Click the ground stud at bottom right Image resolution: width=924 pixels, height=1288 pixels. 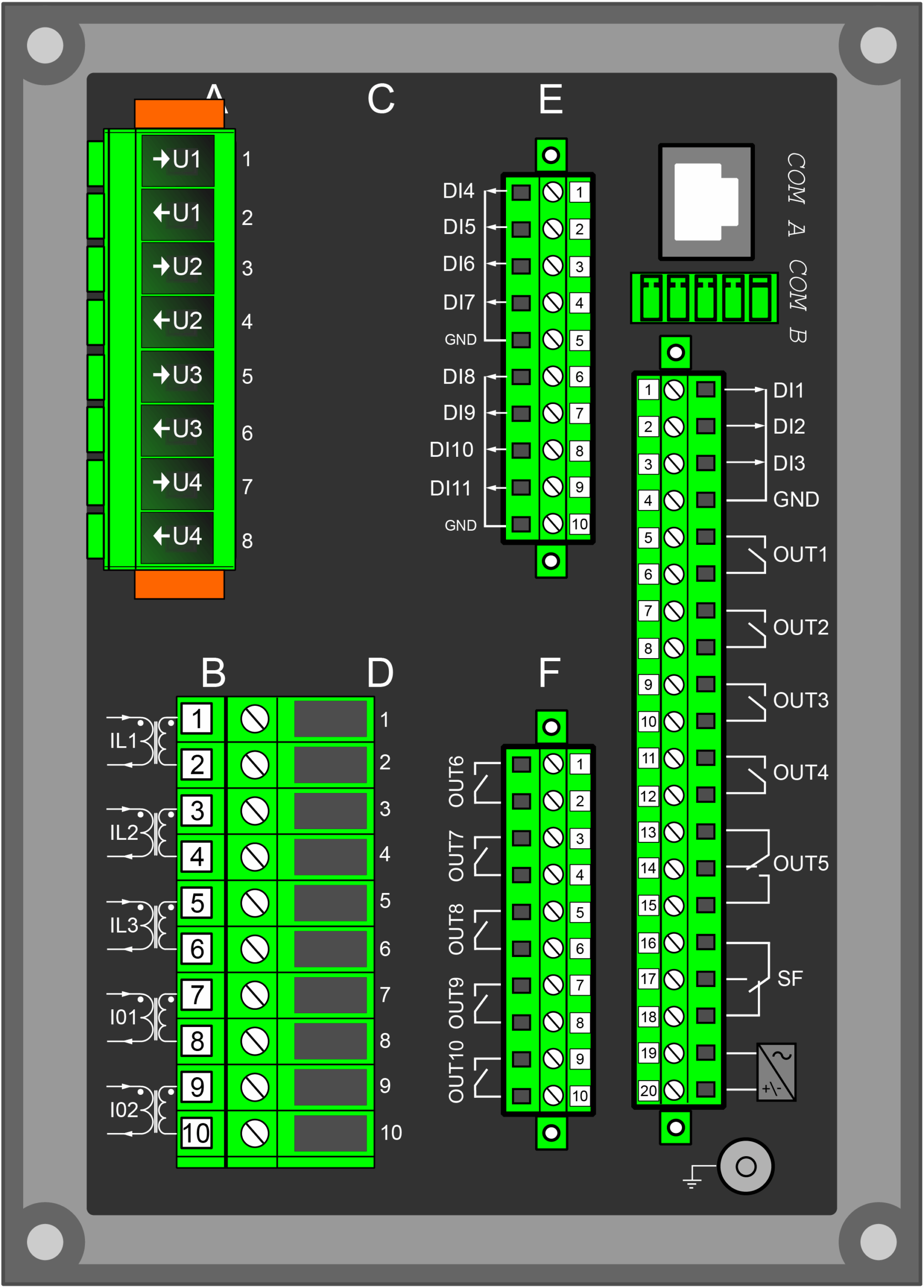click(x=745, y=1166)
